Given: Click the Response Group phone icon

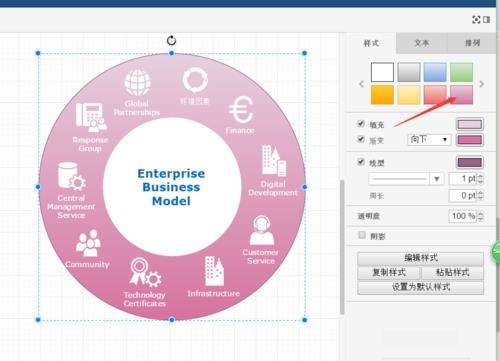Looking at the screenshot, I should 91,117.
